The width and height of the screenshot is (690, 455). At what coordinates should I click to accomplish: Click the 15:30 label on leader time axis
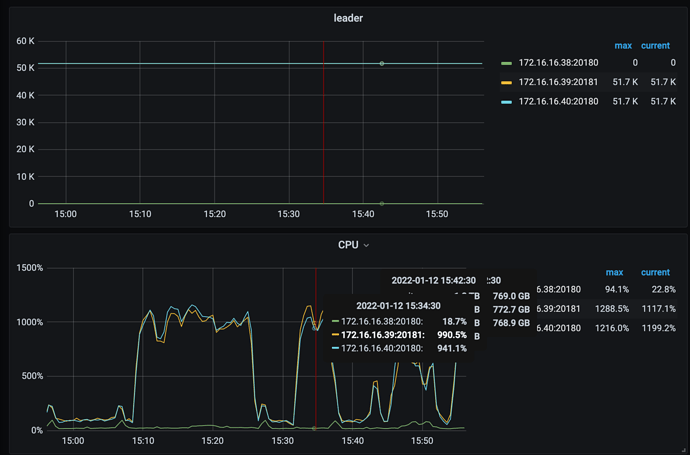tap(288, 214)
